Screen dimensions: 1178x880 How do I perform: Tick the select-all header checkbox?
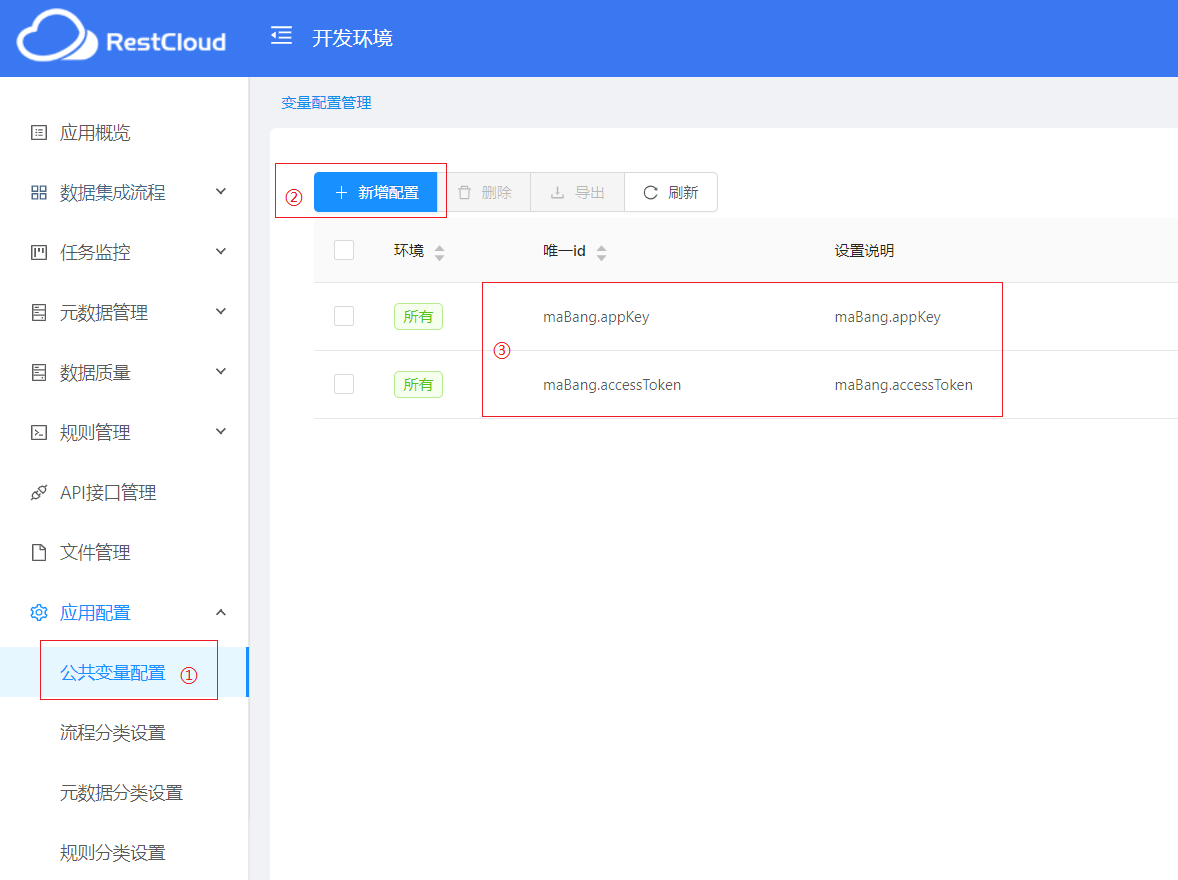click(344, 250)
